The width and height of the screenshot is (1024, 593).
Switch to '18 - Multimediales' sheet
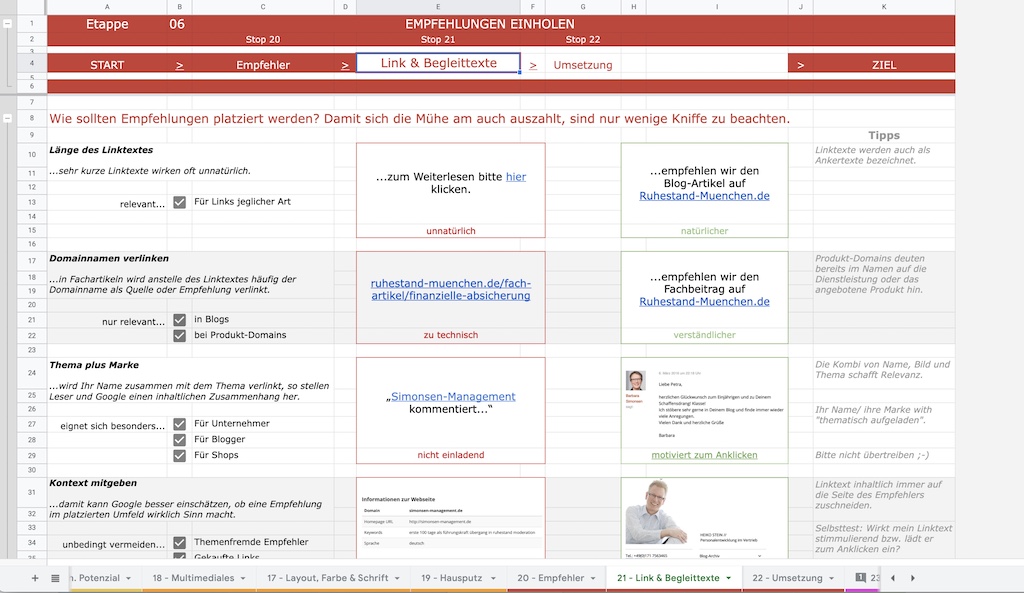193,578
